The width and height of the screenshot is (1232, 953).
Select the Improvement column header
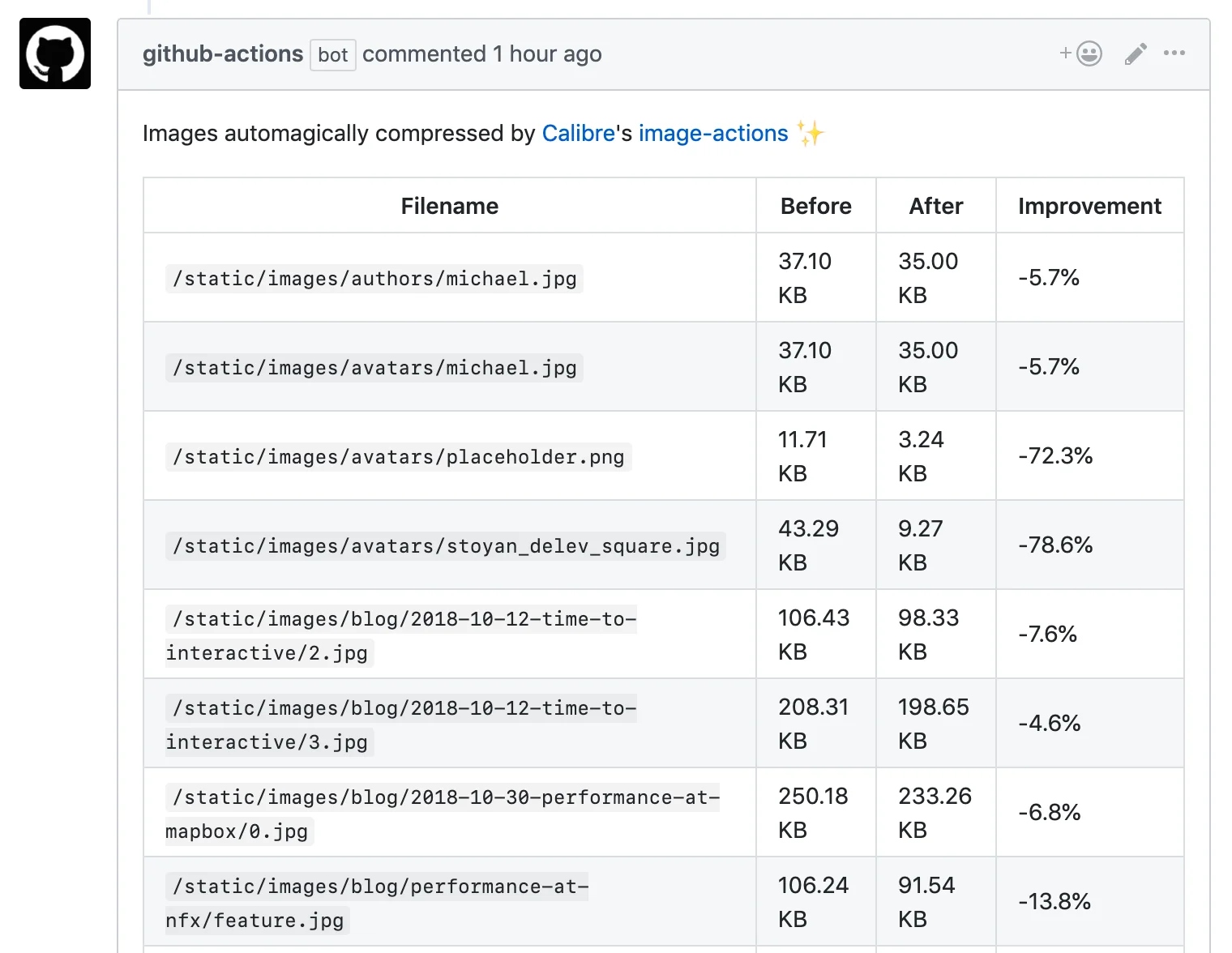click(x=1090, y=206)
